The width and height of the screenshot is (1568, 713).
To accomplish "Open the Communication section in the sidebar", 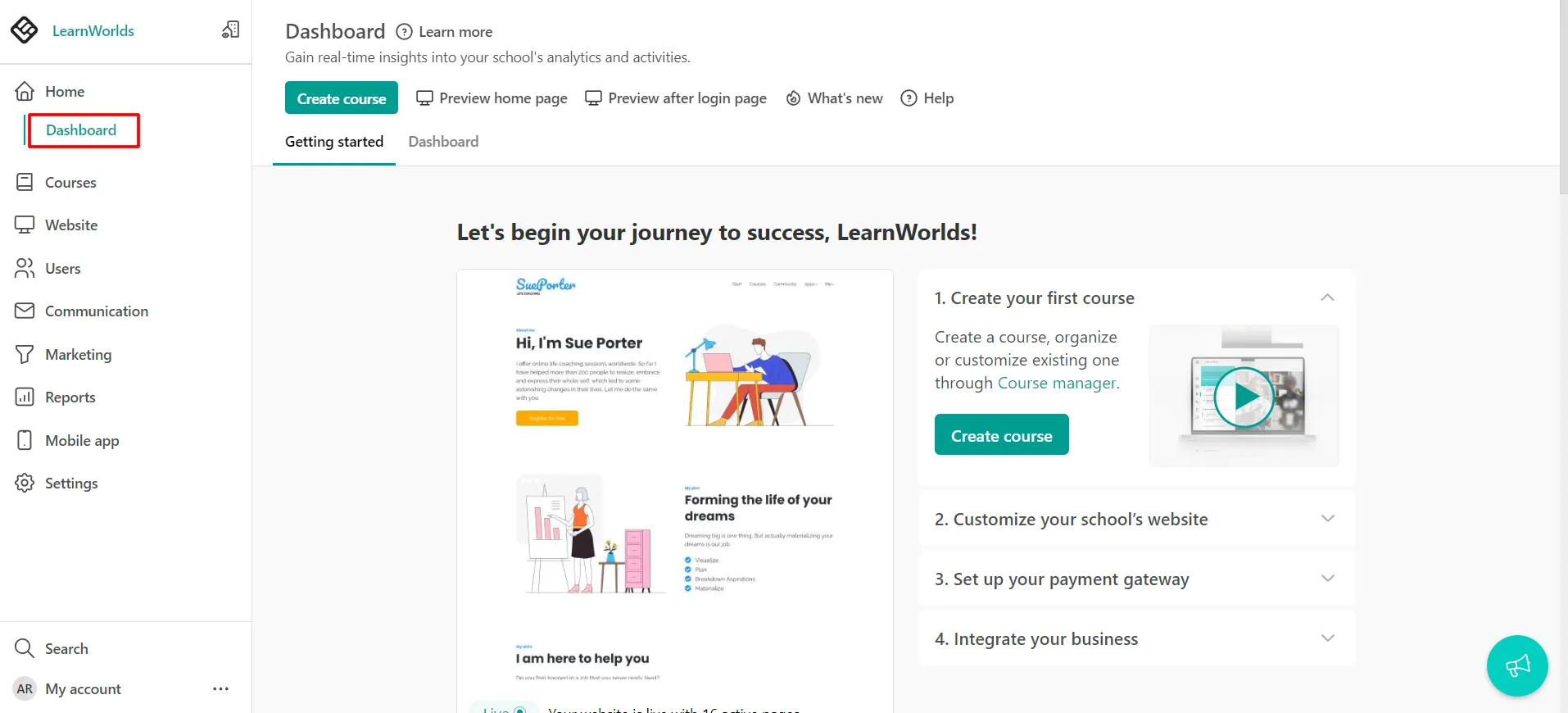I will pos(96,311).
